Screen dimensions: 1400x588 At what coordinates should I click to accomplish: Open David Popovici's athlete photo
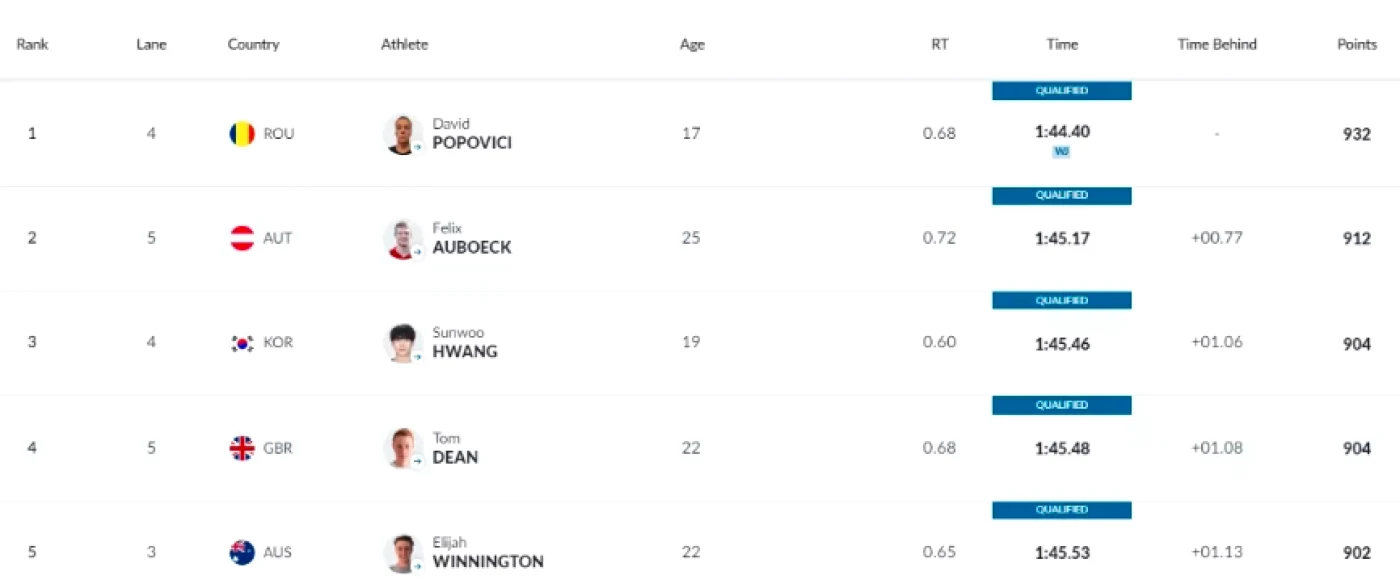pos(403,134)
